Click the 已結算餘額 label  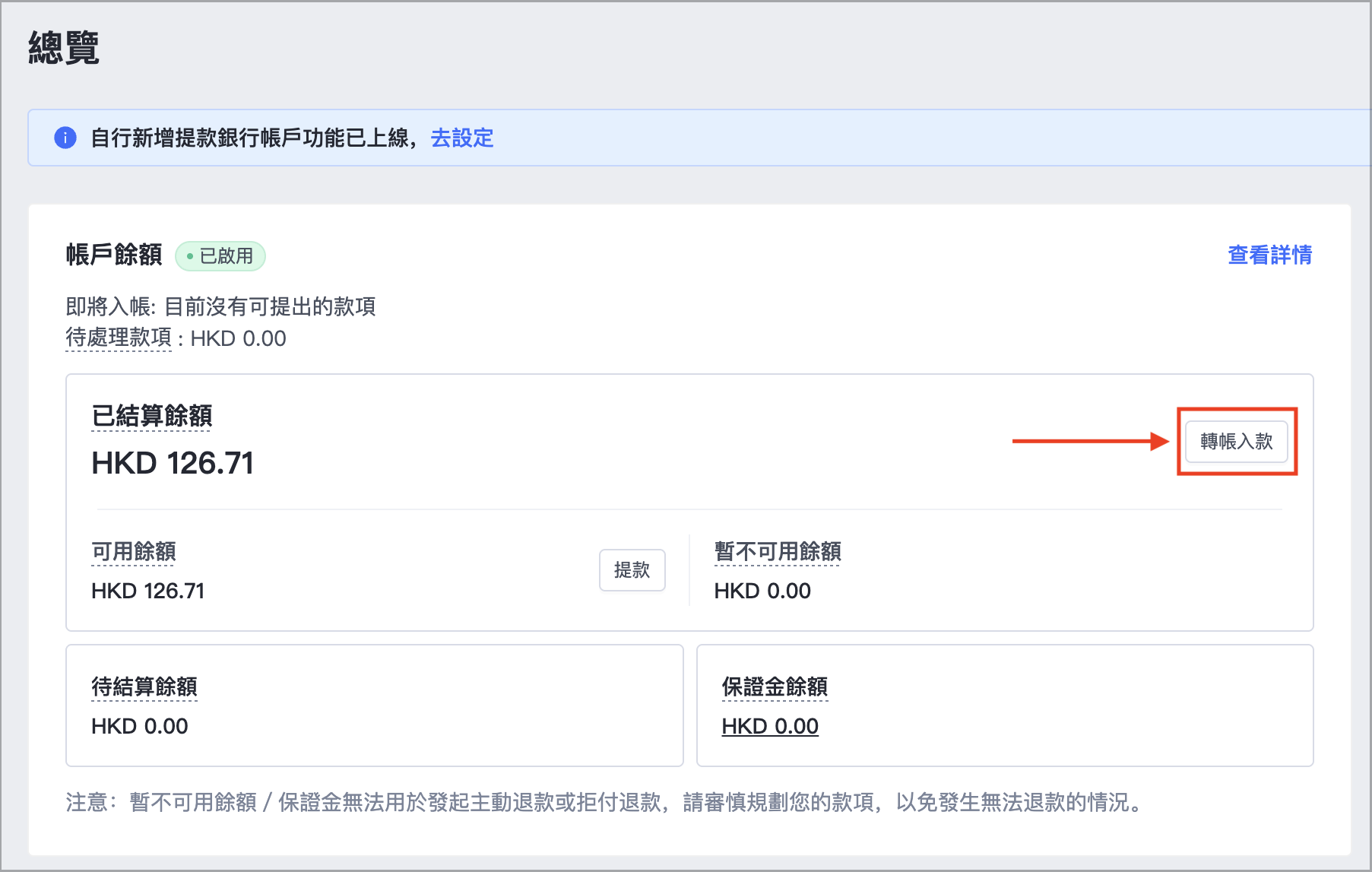click(151, 416)
